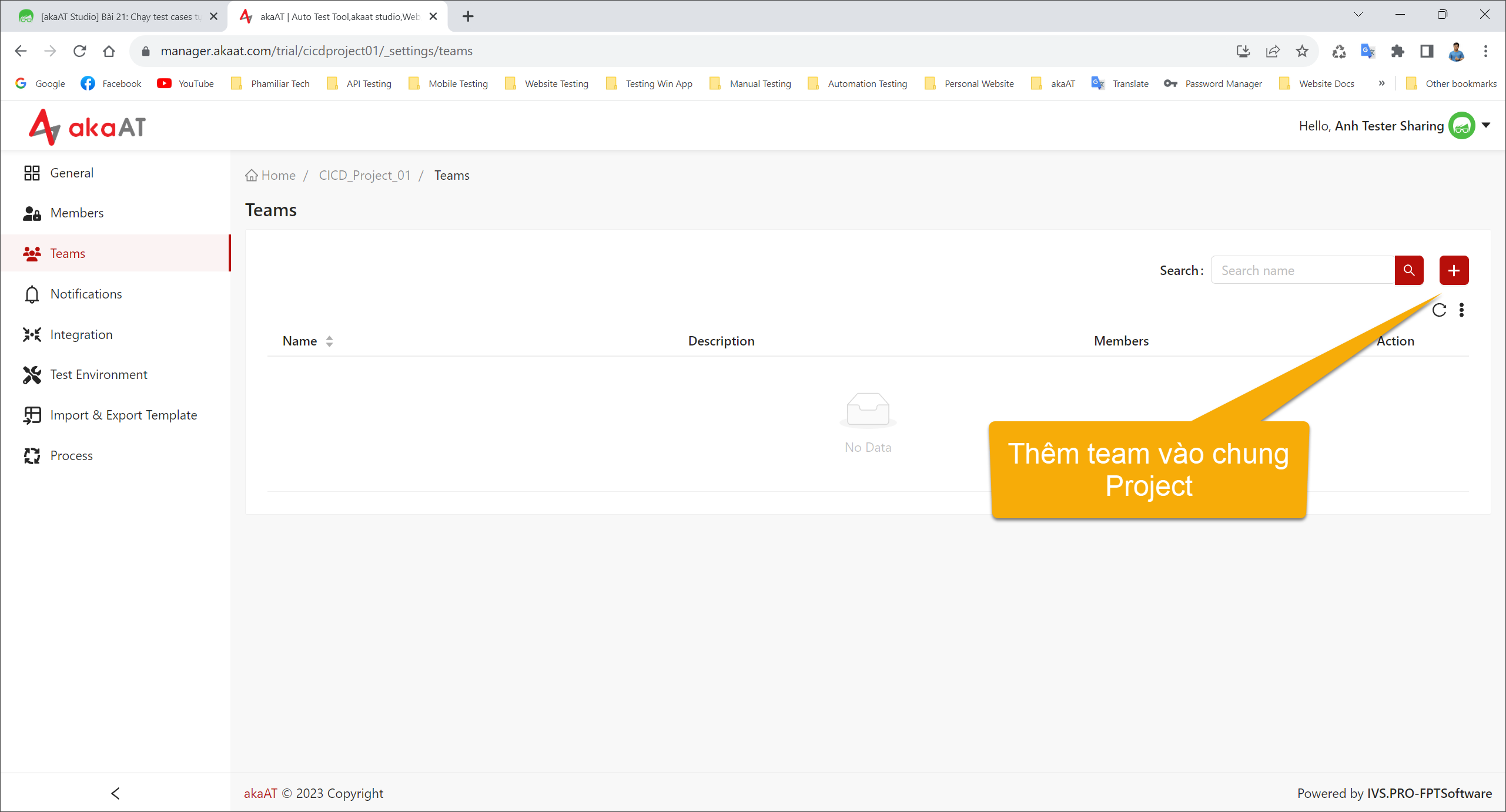Open a new browser tab
The image size is (1506, 812).
pos(468,16)
